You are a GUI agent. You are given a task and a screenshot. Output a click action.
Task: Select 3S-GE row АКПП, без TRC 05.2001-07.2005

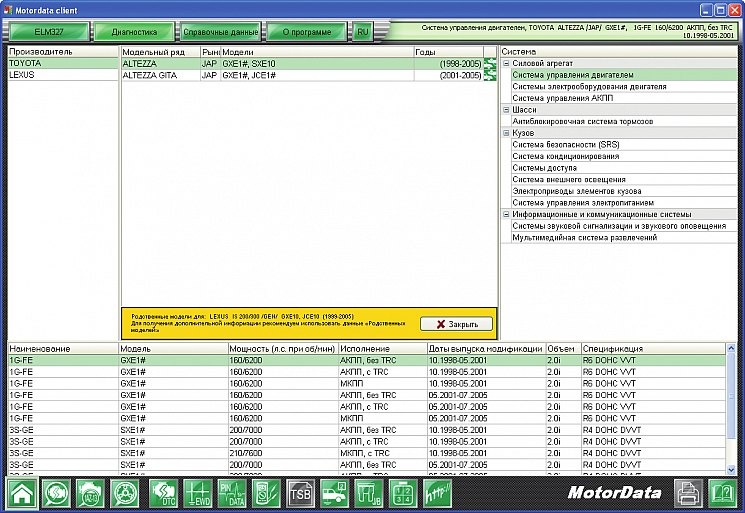(367, 465)
